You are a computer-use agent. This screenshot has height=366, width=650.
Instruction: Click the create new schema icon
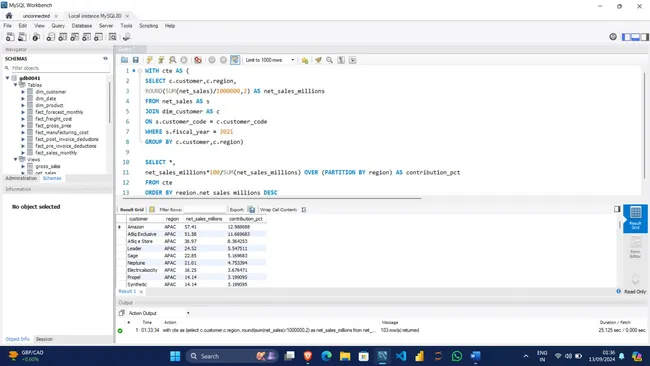pos(51,37)
